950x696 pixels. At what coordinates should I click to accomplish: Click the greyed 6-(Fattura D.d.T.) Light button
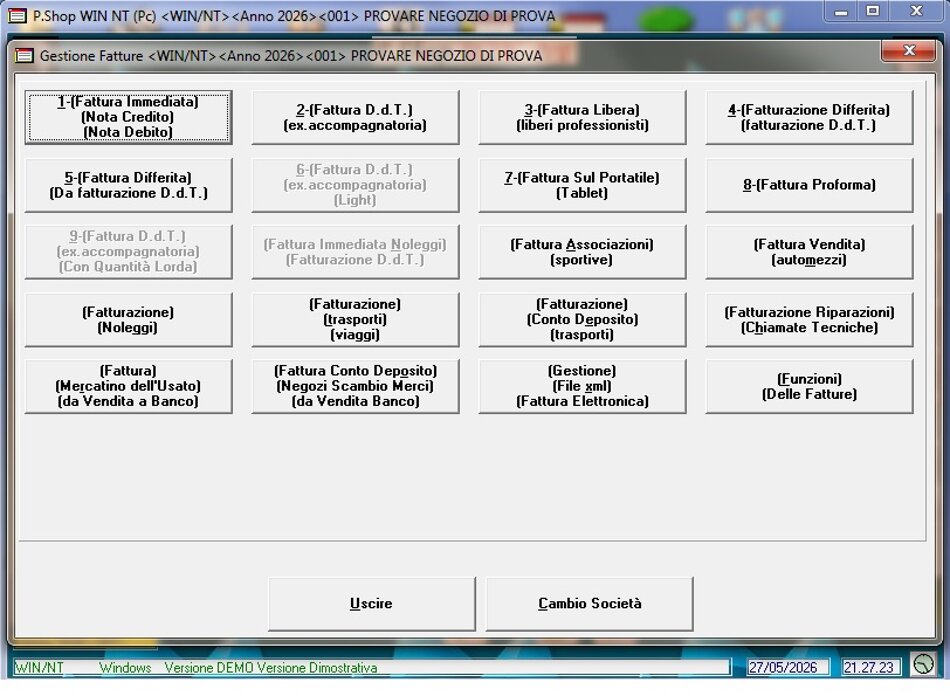[x=355, y=185]
